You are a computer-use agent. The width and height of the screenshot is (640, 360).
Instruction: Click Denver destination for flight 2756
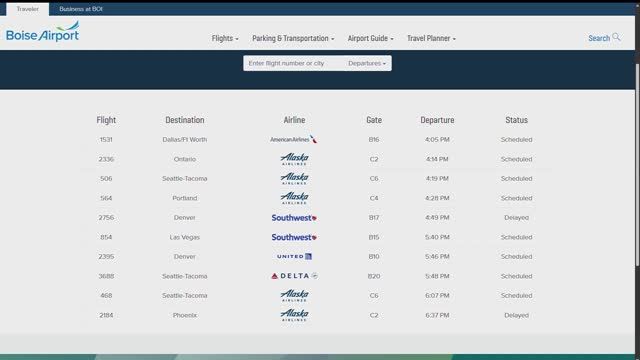click(184, 218)
